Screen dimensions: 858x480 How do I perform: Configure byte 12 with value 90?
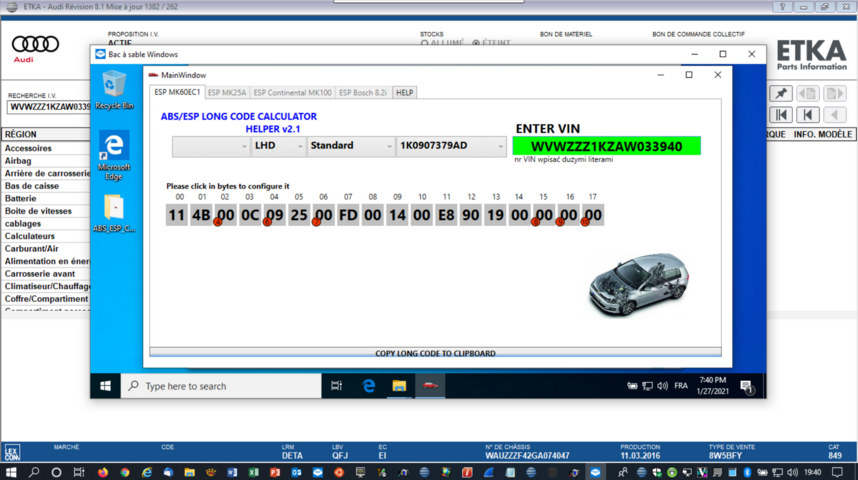click(x=471, y=215)
